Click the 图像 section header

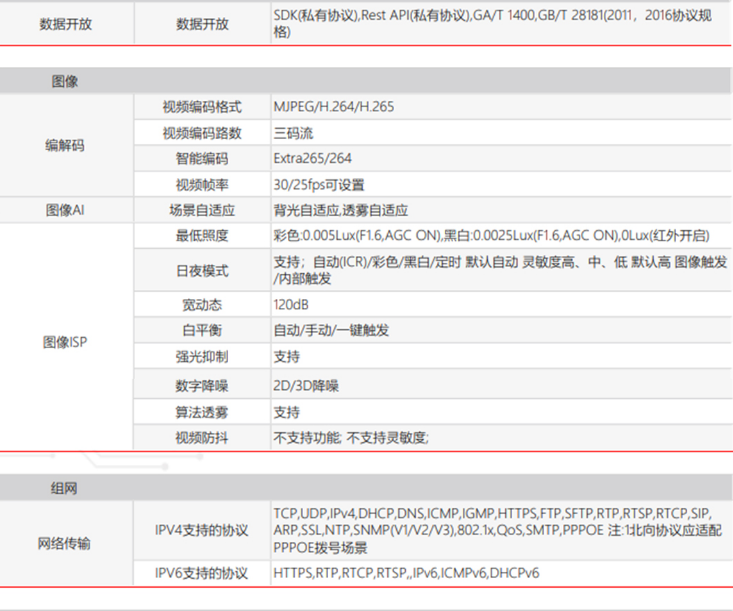coord(65,82)
